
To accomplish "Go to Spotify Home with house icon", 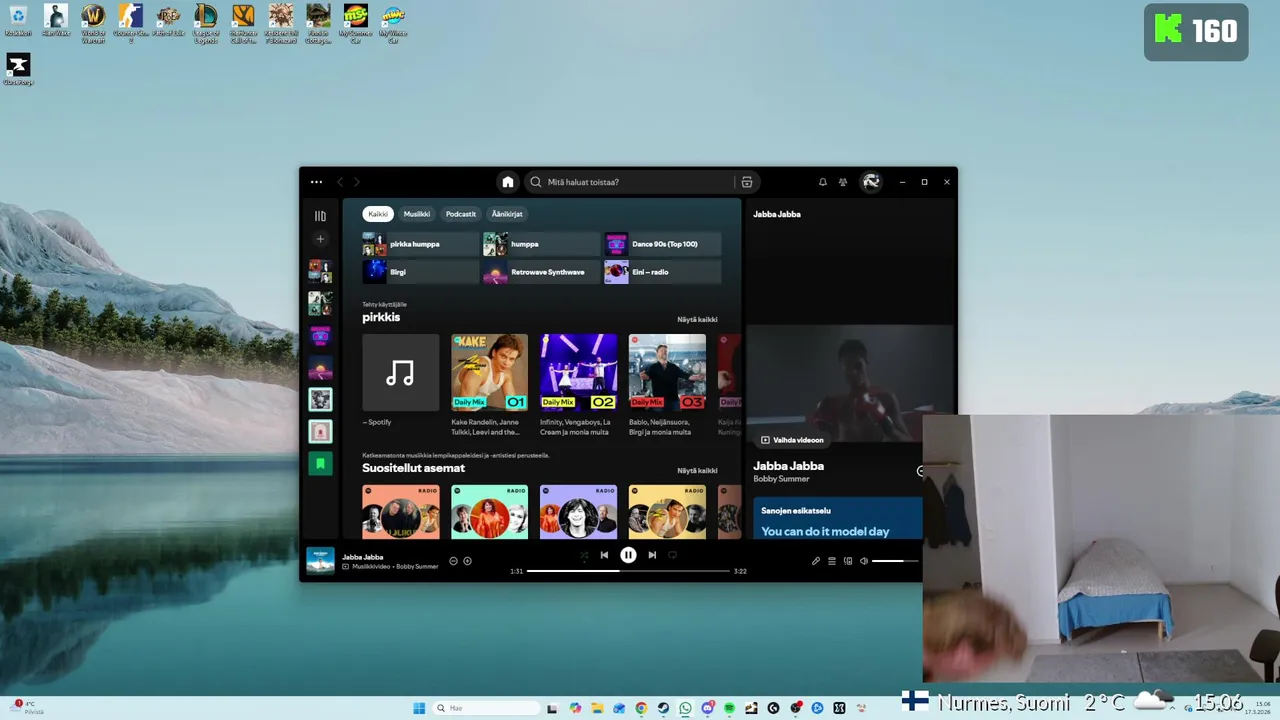I will (508, 182).
